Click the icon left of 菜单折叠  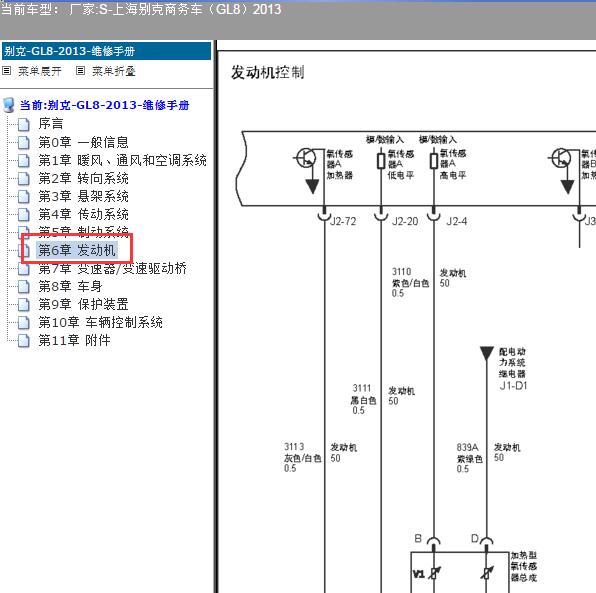tap(80, 71)
